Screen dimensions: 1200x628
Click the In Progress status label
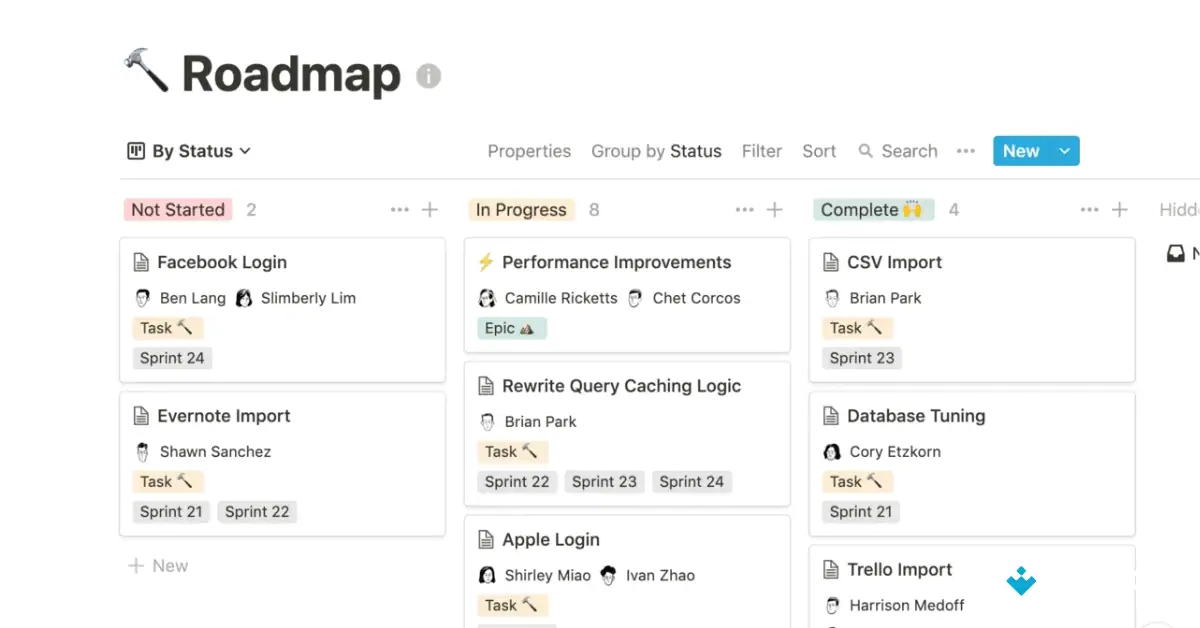pos(521,210)
